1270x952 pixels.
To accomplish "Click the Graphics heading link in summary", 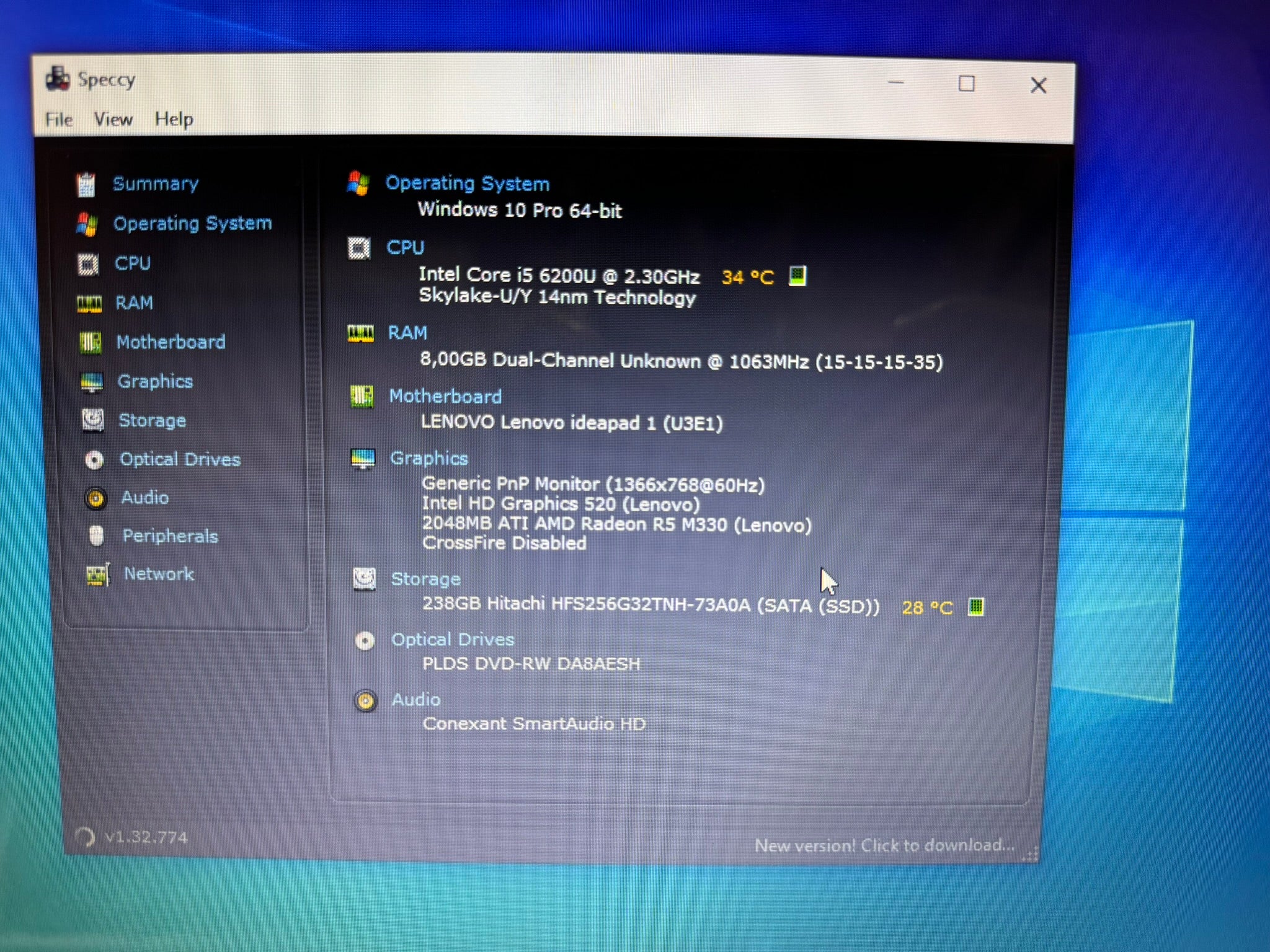I will (x=429, y=459).
